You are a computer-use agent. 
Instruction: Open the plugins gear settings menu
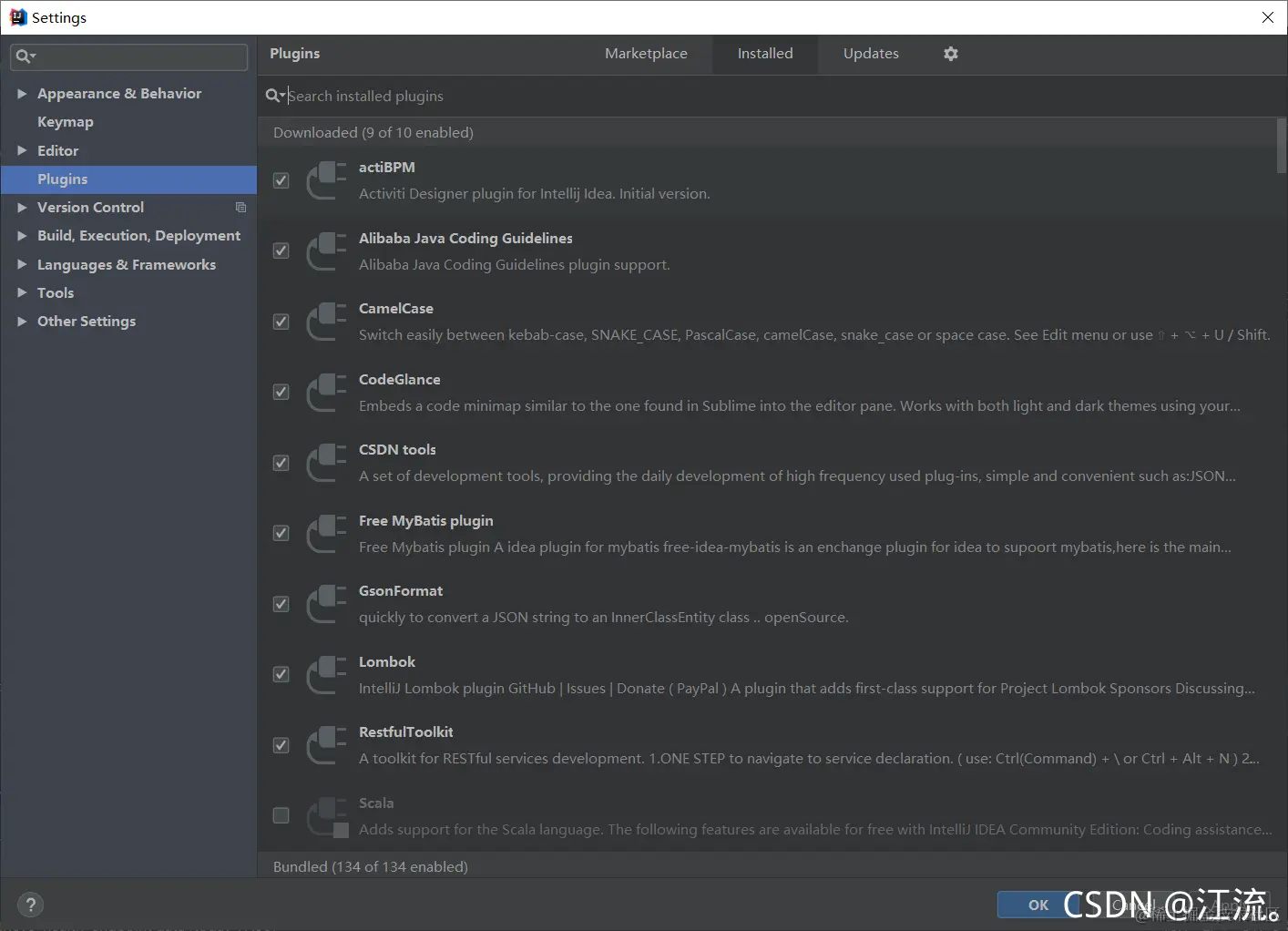pos(951,54)
